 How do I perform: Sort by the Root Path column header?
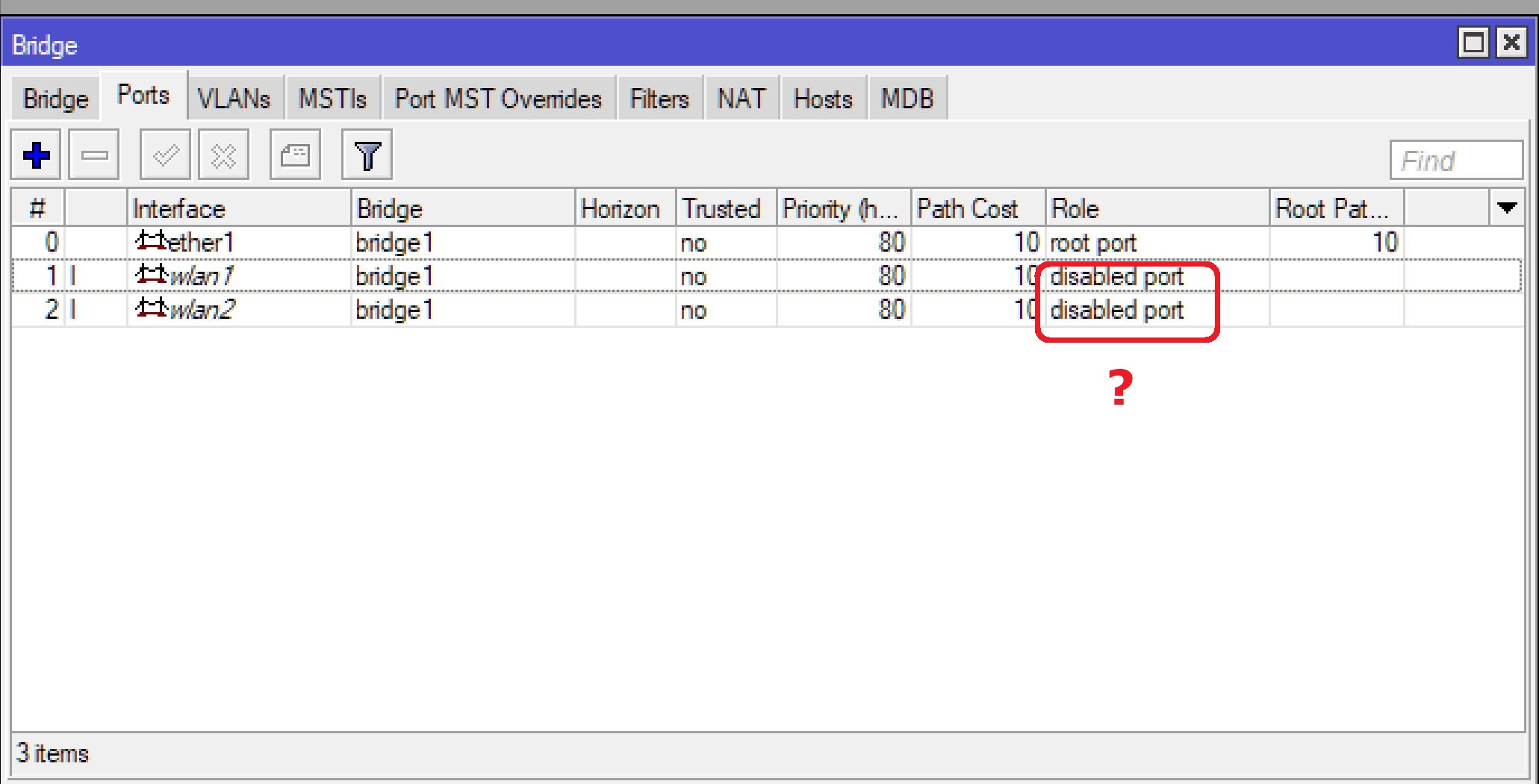[x=1337, y=208]
